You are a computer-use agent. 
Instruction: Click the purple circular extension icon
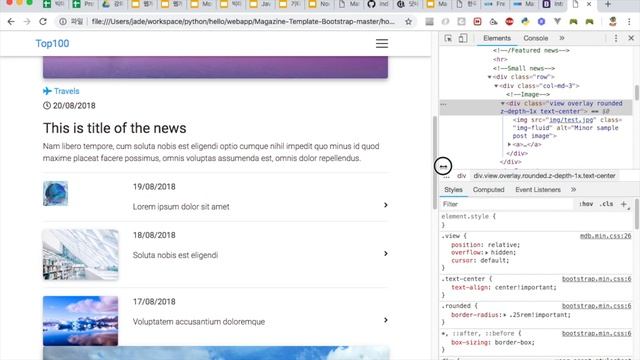tap(541, 22)
